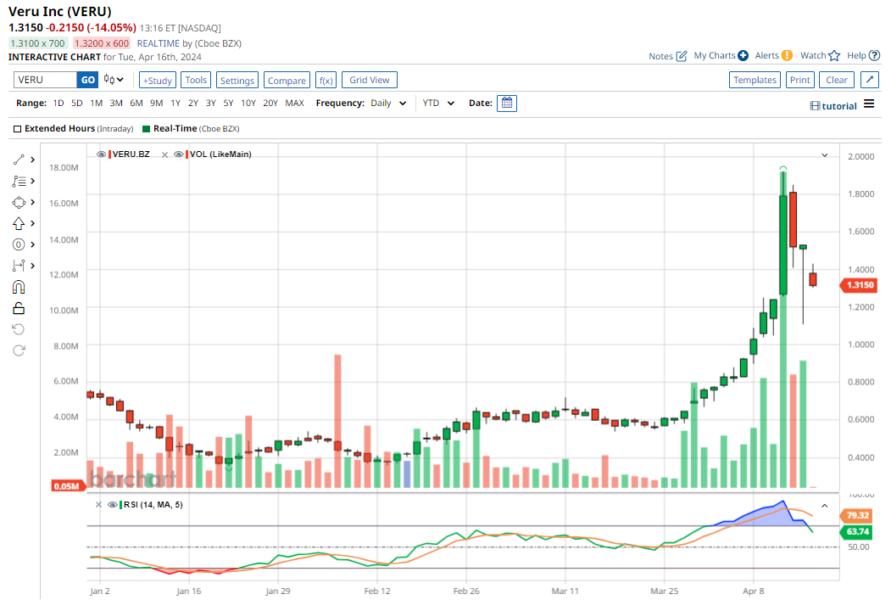891x600 pixels.
Task: Toggle VOL study visibility eye
Action: (x=178, y=154)
